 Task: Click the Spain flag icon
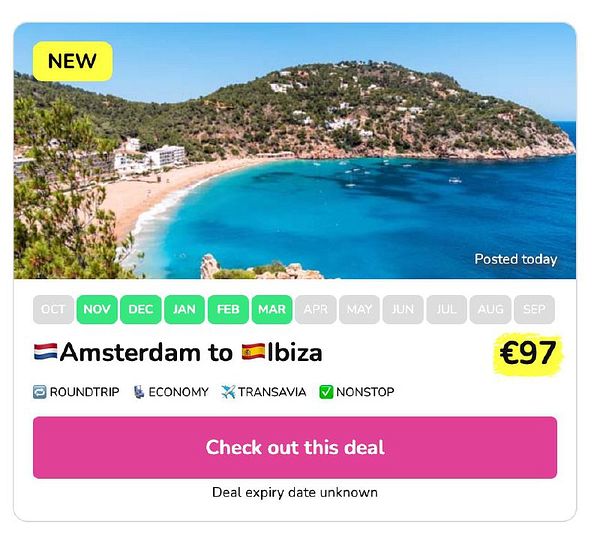(253, 352)
